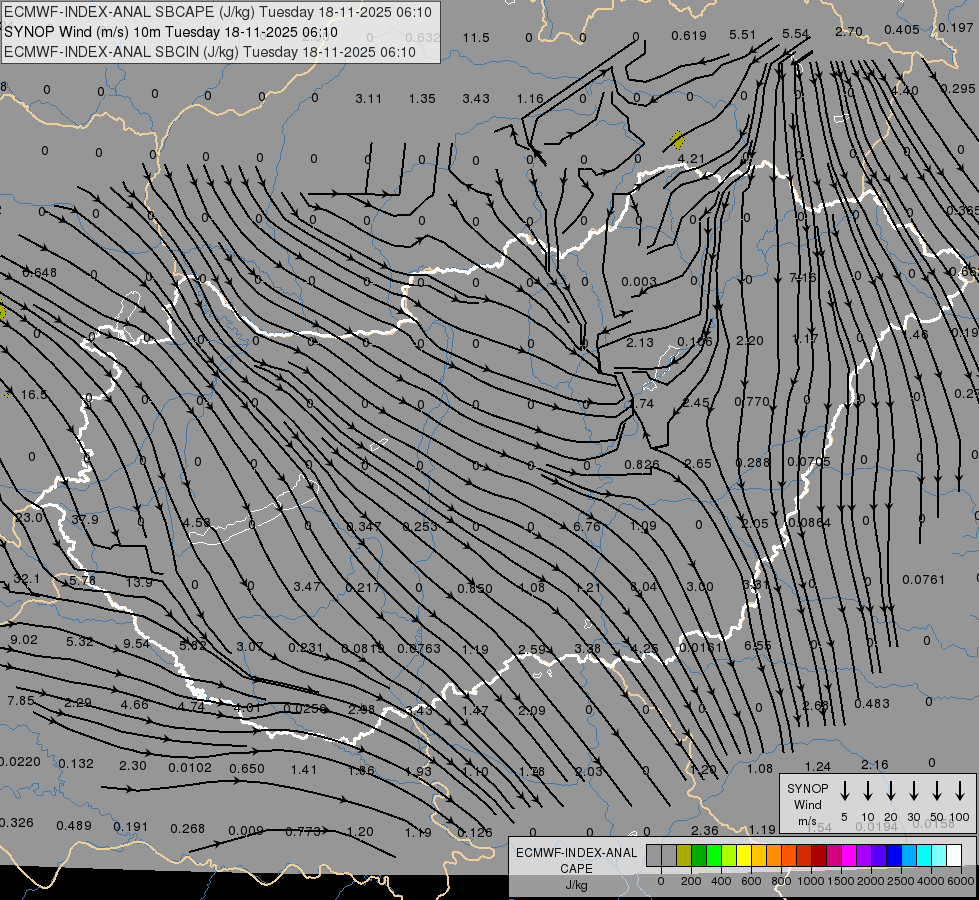Click the SYNOP Wind m/s legend label

click(x=807, y=804)
